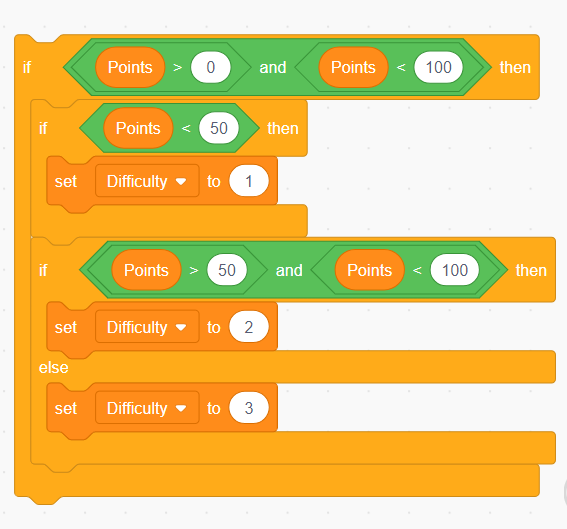Select the 'else' label of if-else block

click(x=54, y=367)
